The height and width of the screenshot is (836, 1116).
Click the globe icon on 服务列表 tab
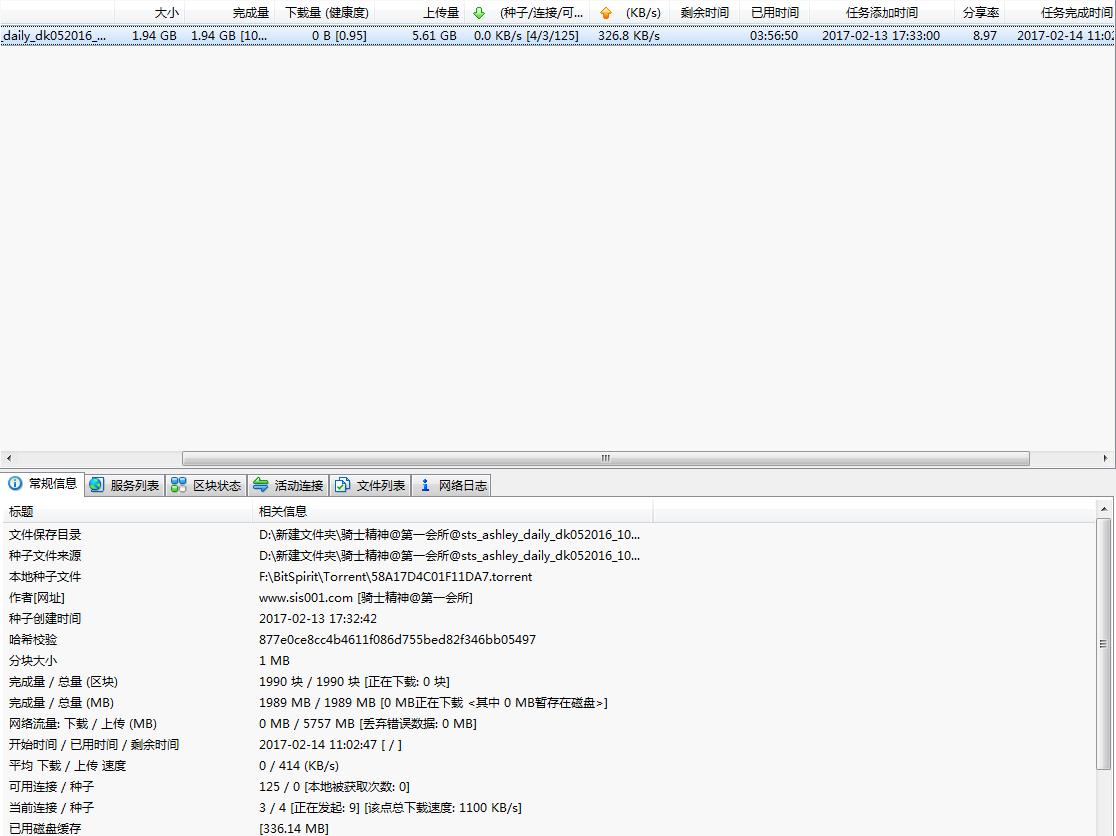[97, 485]
